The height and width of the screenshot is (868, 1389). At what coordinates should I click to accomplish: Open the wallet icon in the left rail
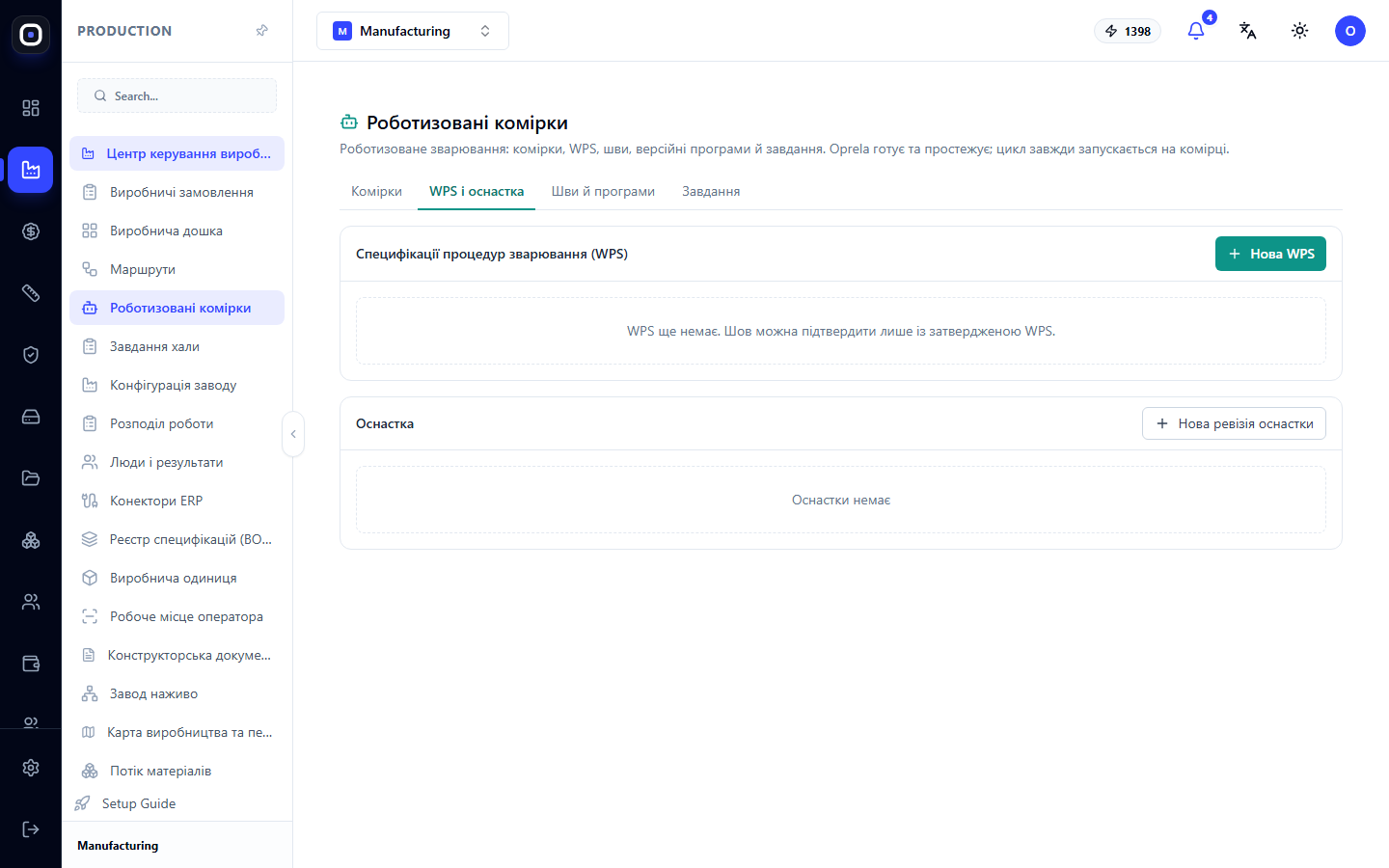coord(31,664)
